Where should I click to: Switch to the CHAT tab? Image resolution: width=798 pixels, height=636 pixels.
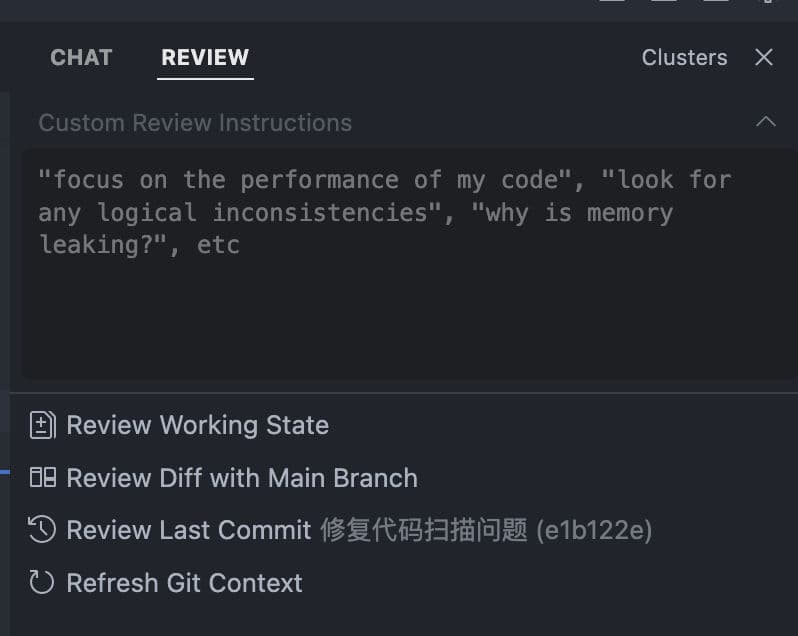tap(81, 57)
